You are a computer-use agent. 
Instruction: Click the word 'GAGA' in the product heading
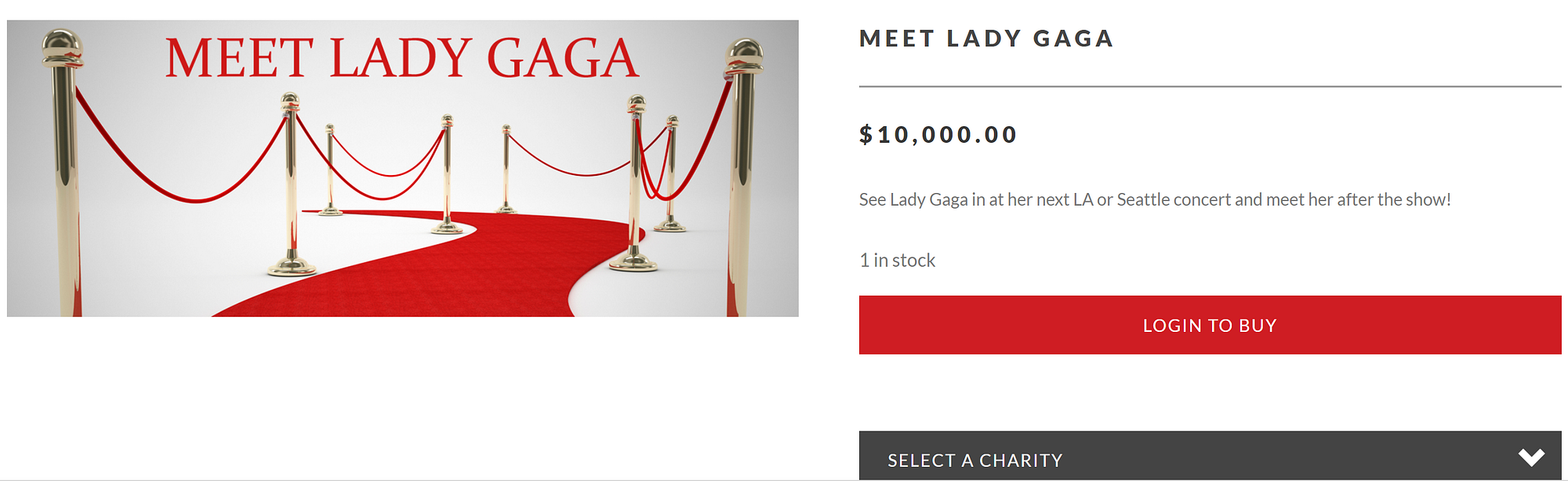coord(1073,38)
